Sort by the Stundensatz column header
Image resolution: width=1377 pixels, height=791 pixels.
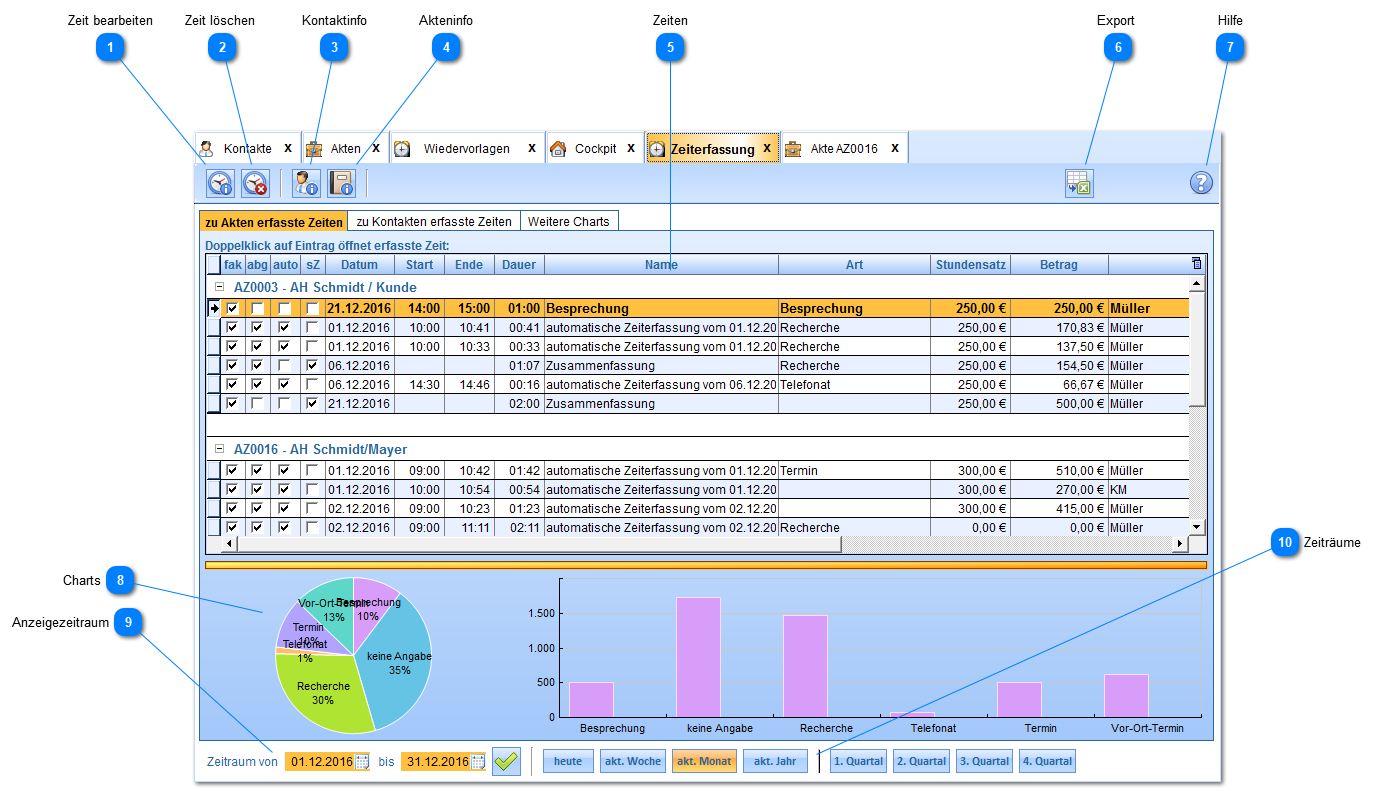pyautogui.click(x=970, y=265)
